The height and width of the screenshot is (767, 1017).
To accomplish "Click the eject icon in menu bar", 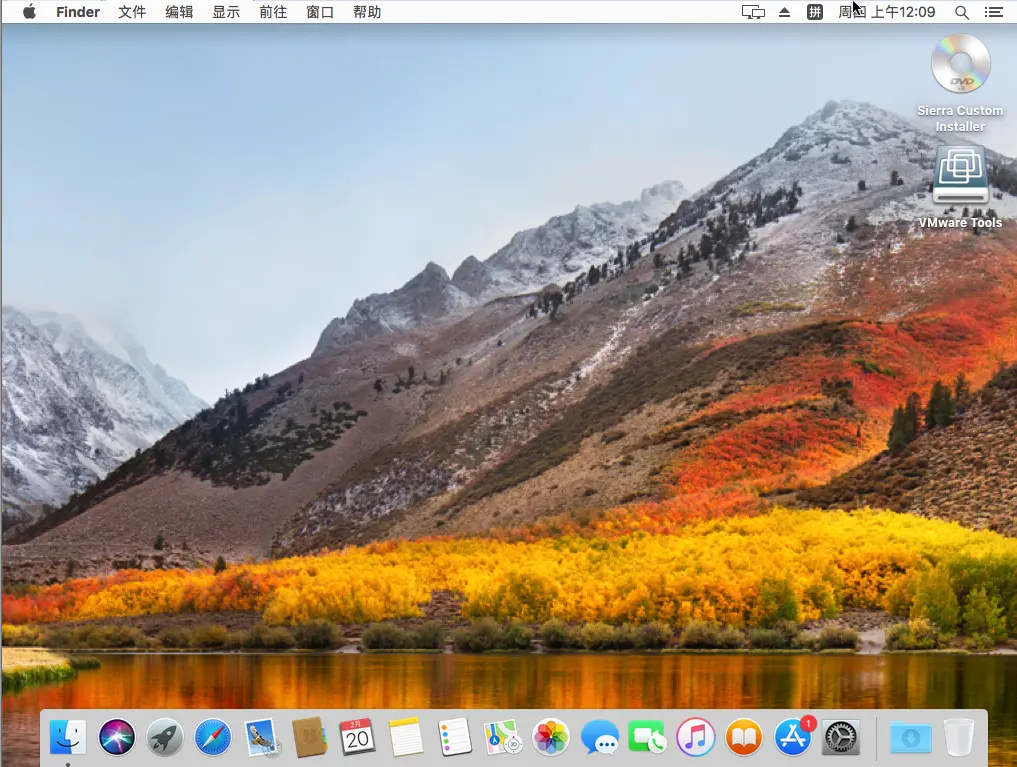I will (784, 12).
